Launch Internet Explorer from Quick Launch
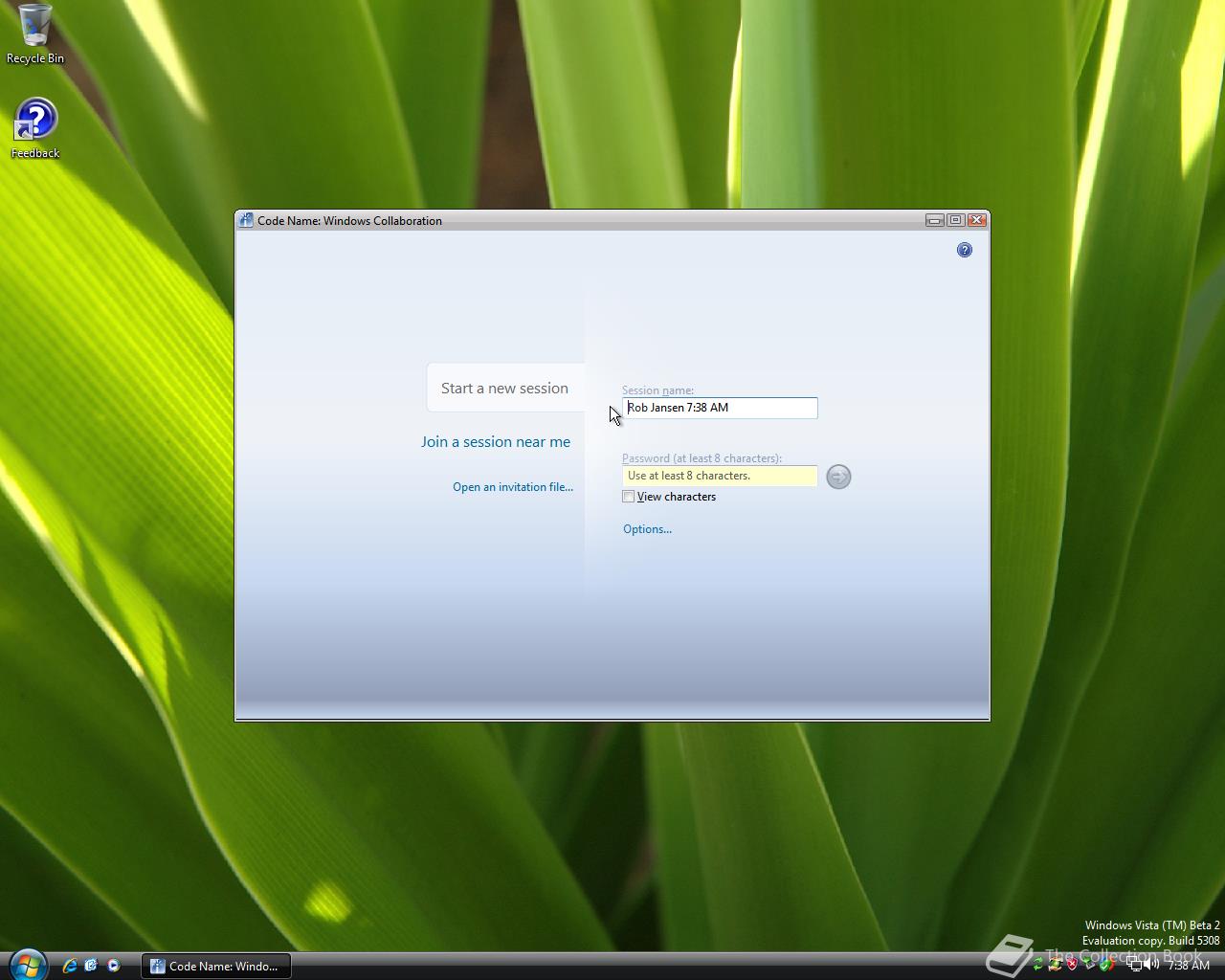The width and height of the screenshot is (1225, 980). coord(69,966)
